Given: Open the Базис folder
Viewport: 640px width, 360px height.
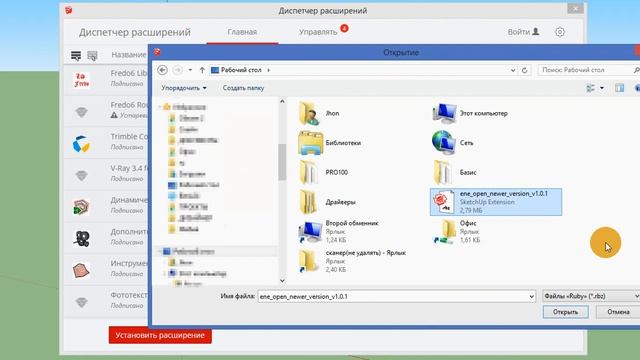Looking at the screenshot, I should click(454, 172).
